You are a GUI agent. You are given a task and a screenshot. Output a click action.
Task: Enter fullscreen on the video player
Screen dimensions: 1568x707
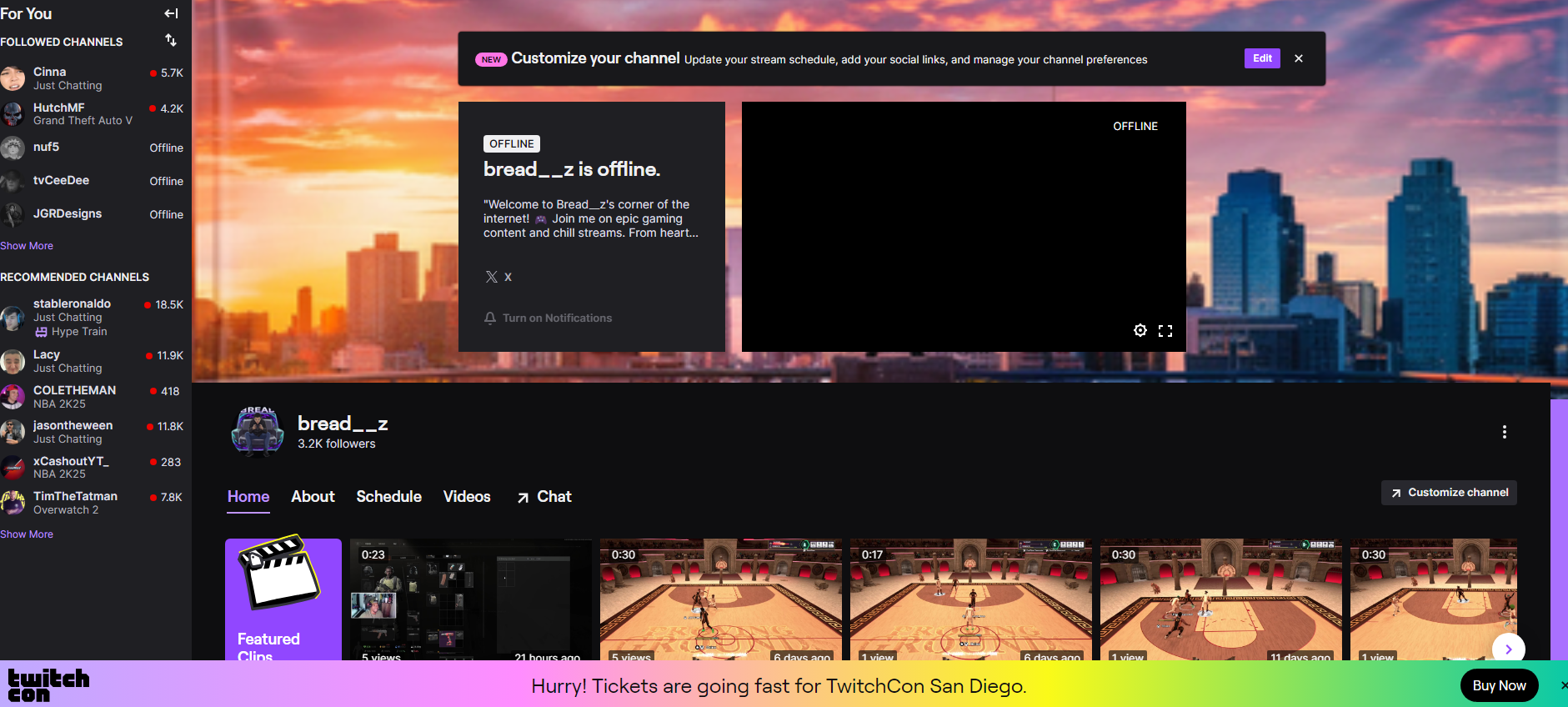click(1165, 331)
